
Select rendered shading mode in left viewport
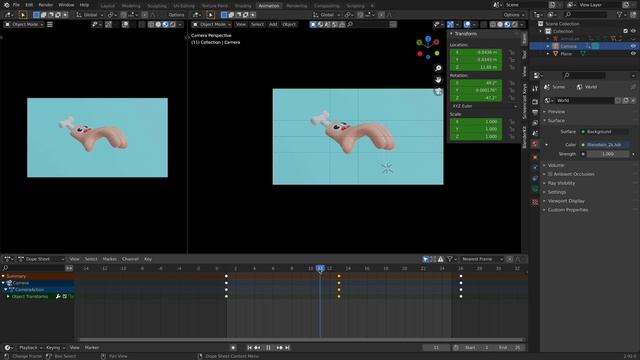(173, 24)
